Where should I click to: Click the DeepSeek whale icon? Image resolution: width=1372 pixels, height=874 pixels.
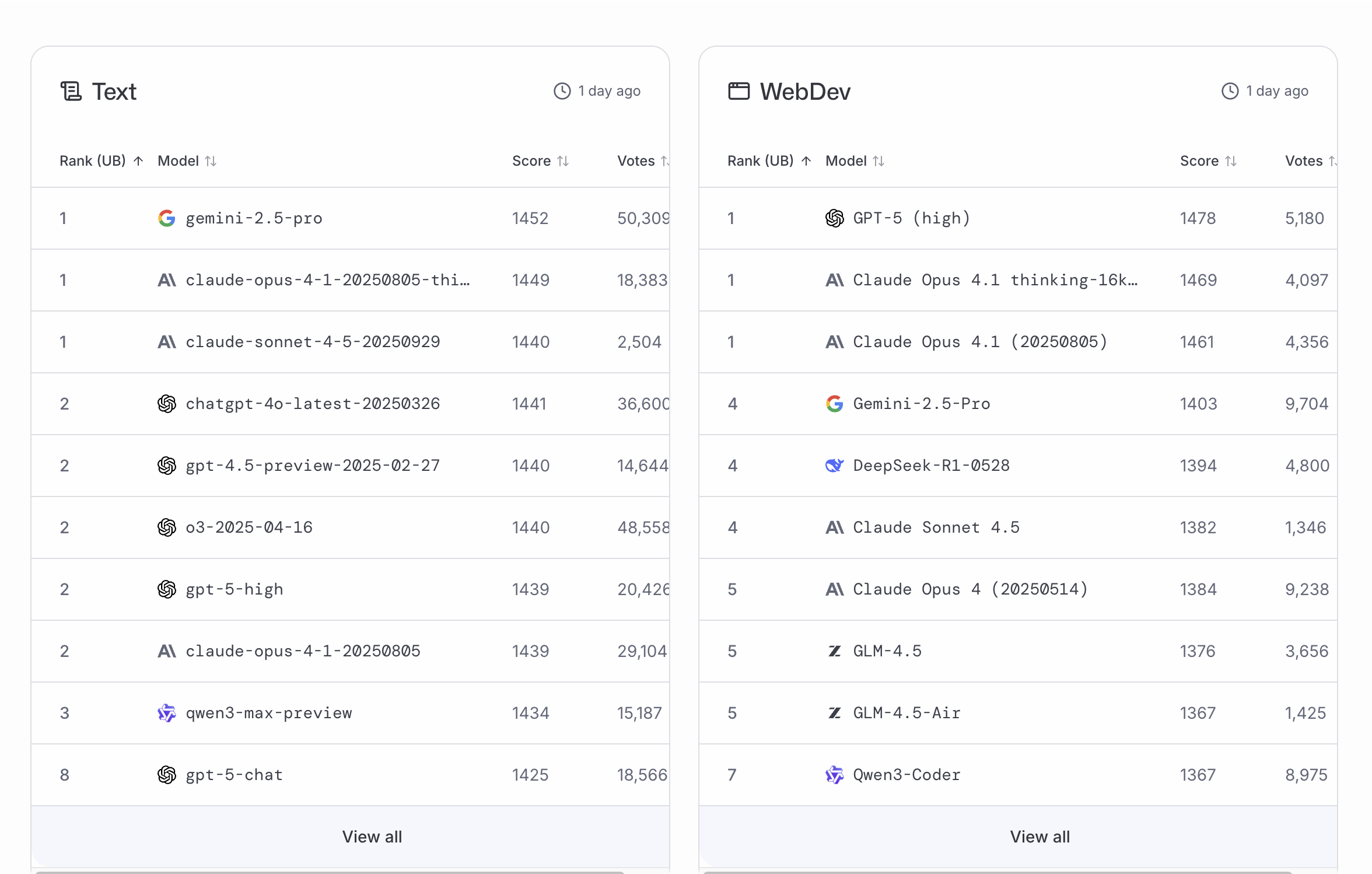click(834, 466)
